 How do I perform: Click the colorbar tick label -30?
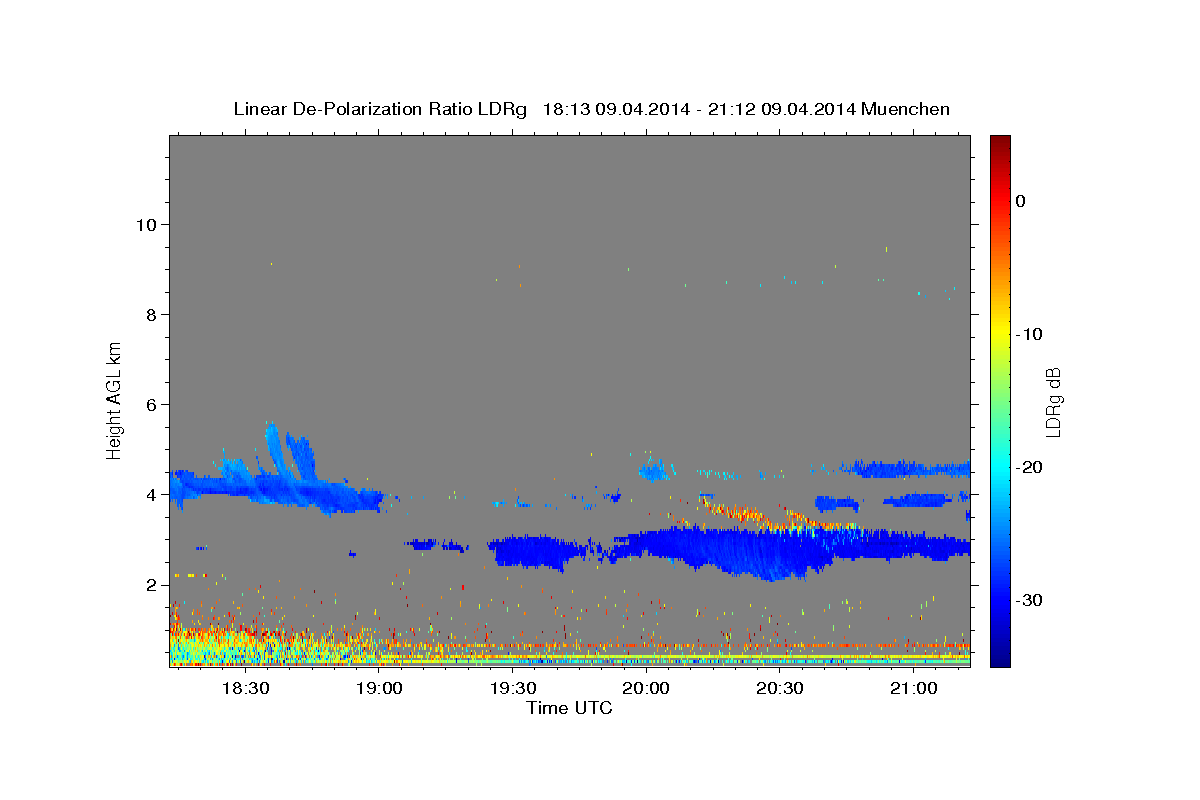point(1030,600)
